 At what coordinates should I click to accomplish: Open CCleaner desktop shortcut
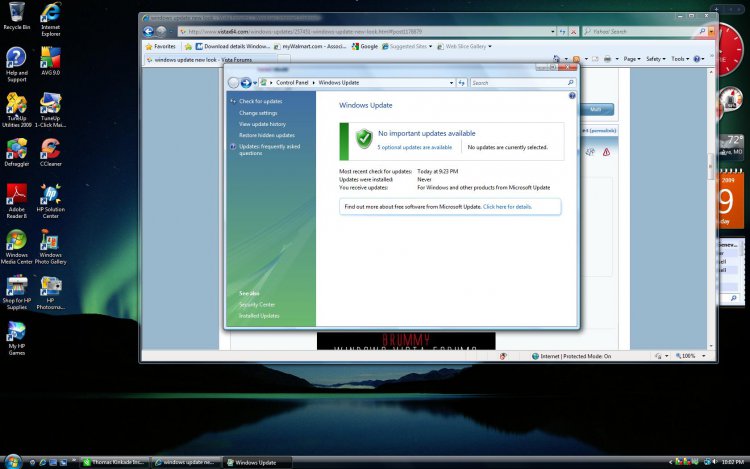coord(50,152)
